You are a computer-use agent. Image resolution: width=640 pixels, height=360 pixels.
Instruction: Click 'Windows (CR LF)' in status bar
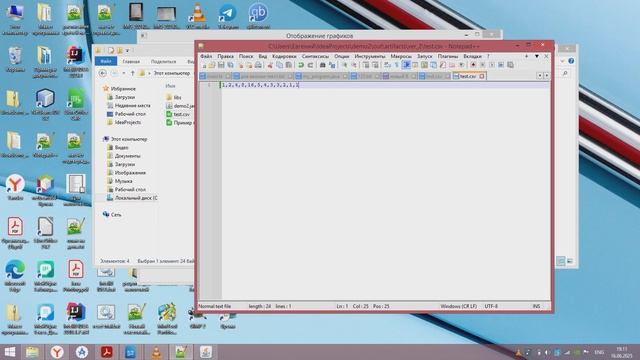pyautogui.click(x=458, y=306)
